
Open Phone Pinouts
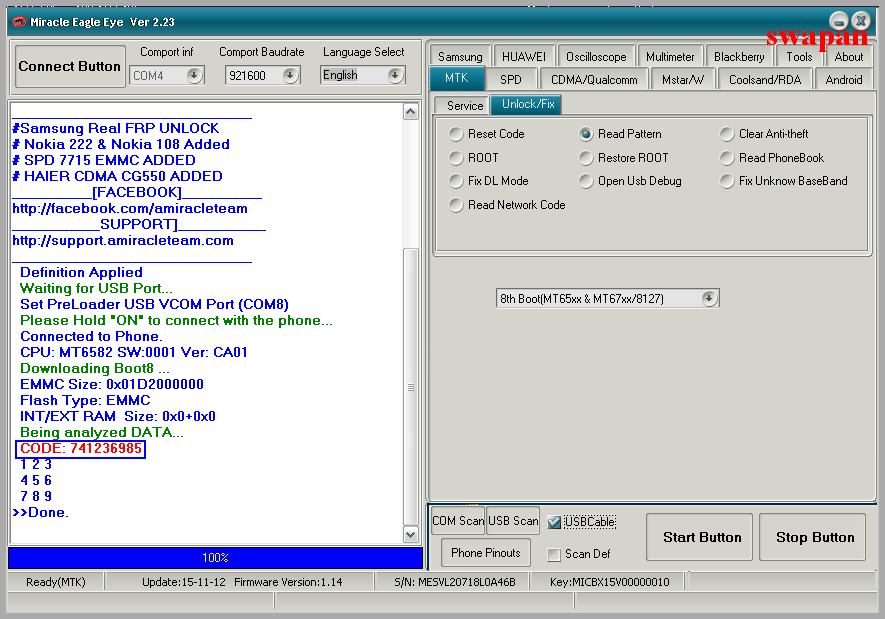(x=485, y=553)
